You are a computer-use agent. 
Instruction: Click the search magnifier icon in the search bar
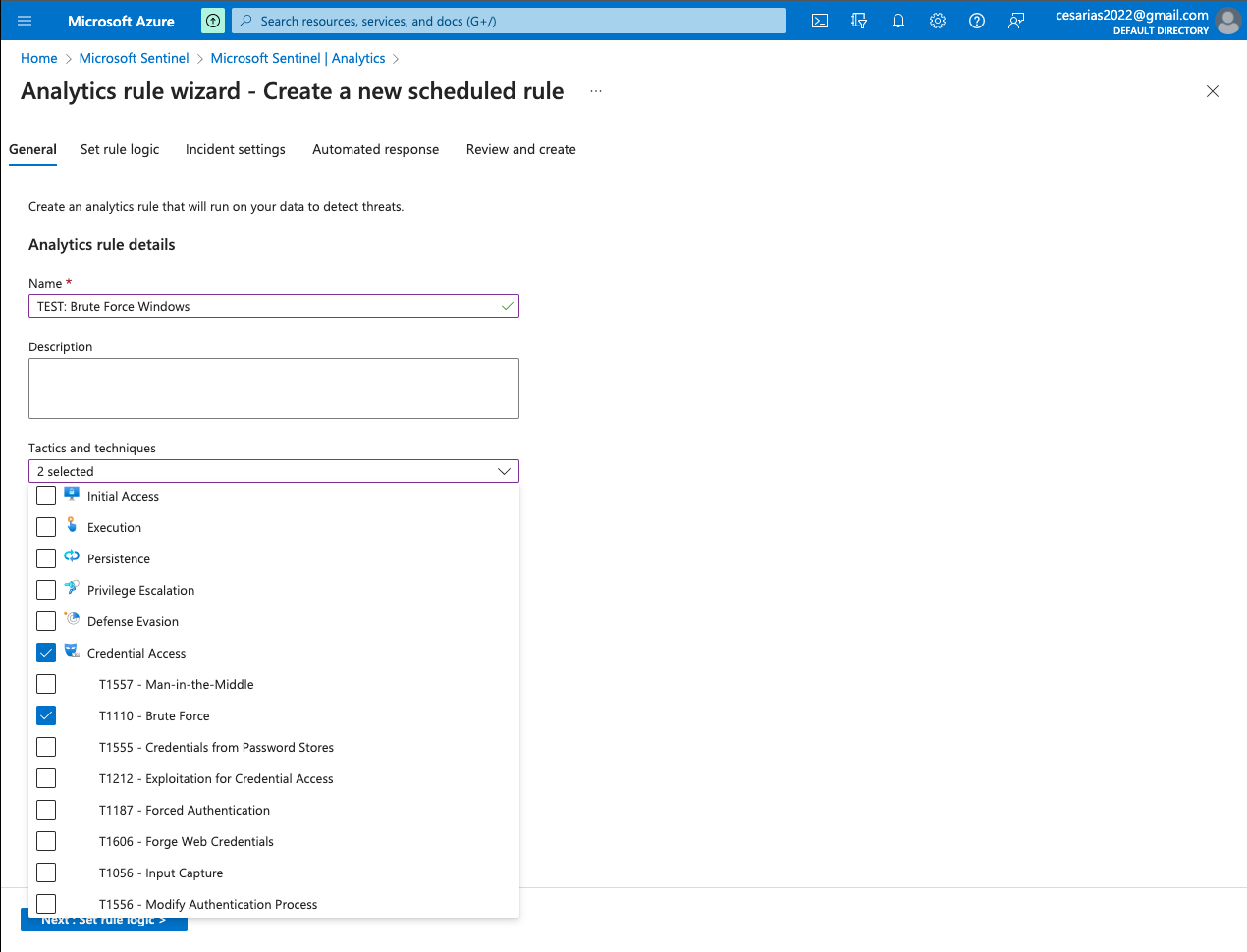[x=246, y=21]
